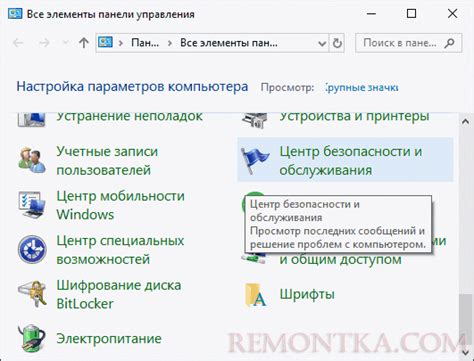Expand the chevron after 'Пан...' breadcrumb
The image size is (474, 361).
[x=170, y=43]
